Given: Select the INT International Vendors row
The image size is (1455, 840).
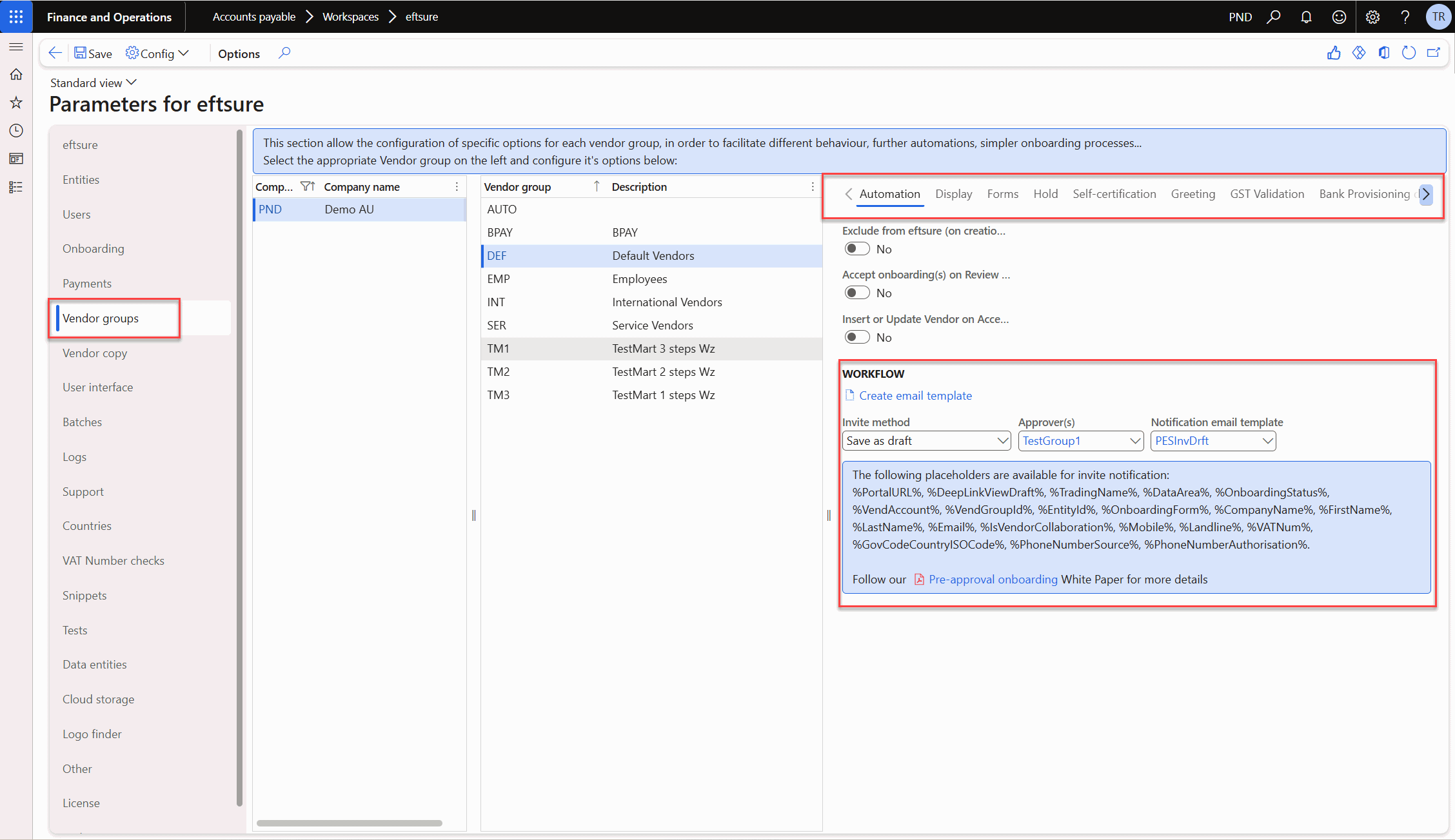Looking at the screenshot, I should pyautogui.click(x=651, y=302).
